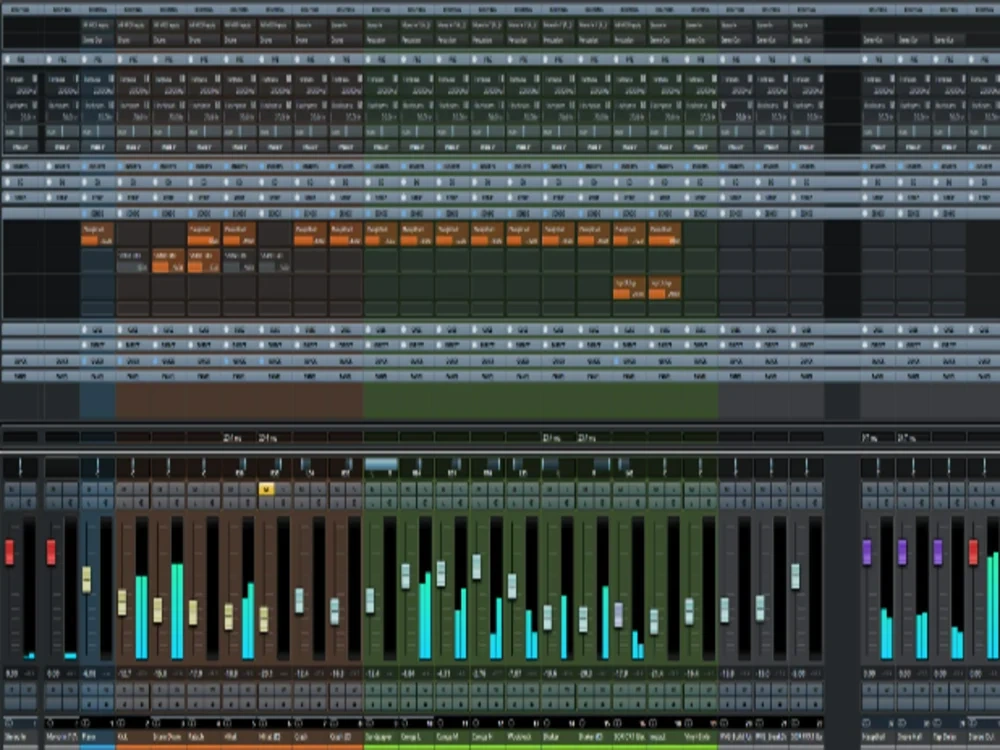Solo the first brown drum channel
The width and height of the screenshot is (1000, 750).
140,489
